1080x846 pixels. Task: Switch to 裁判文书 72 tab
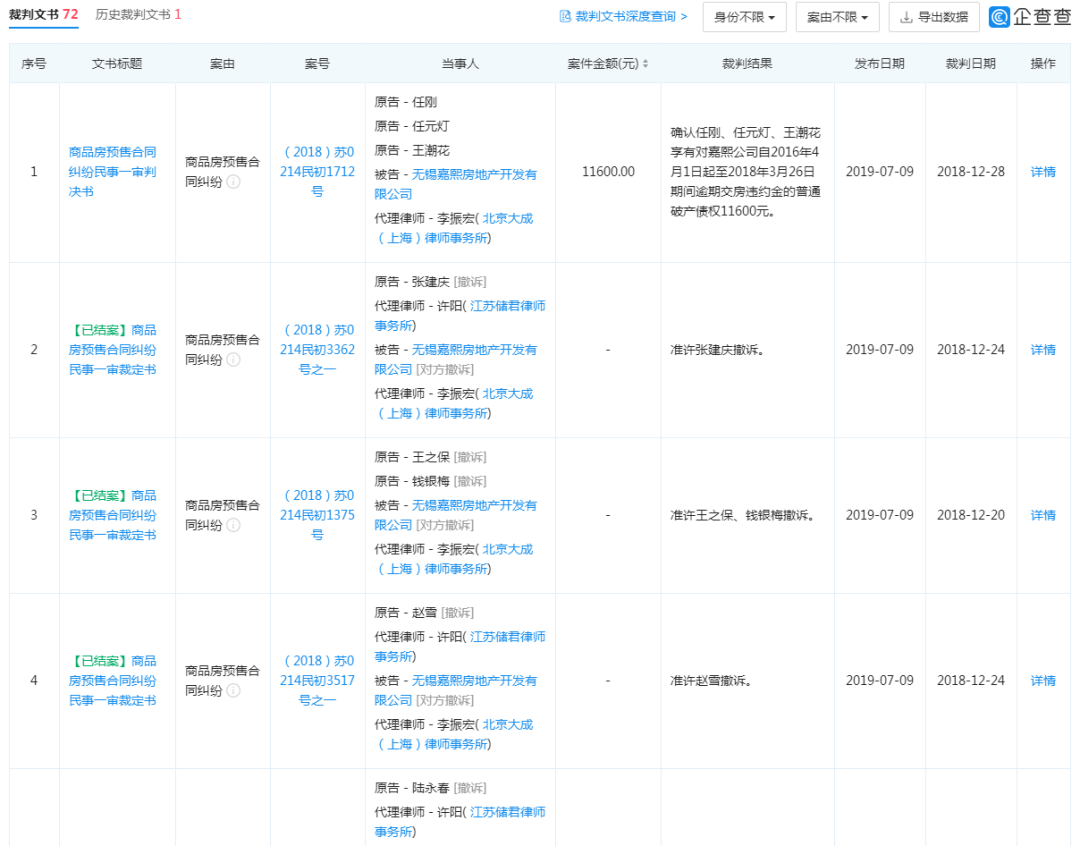pyautogui.click(x=43, y=14)
